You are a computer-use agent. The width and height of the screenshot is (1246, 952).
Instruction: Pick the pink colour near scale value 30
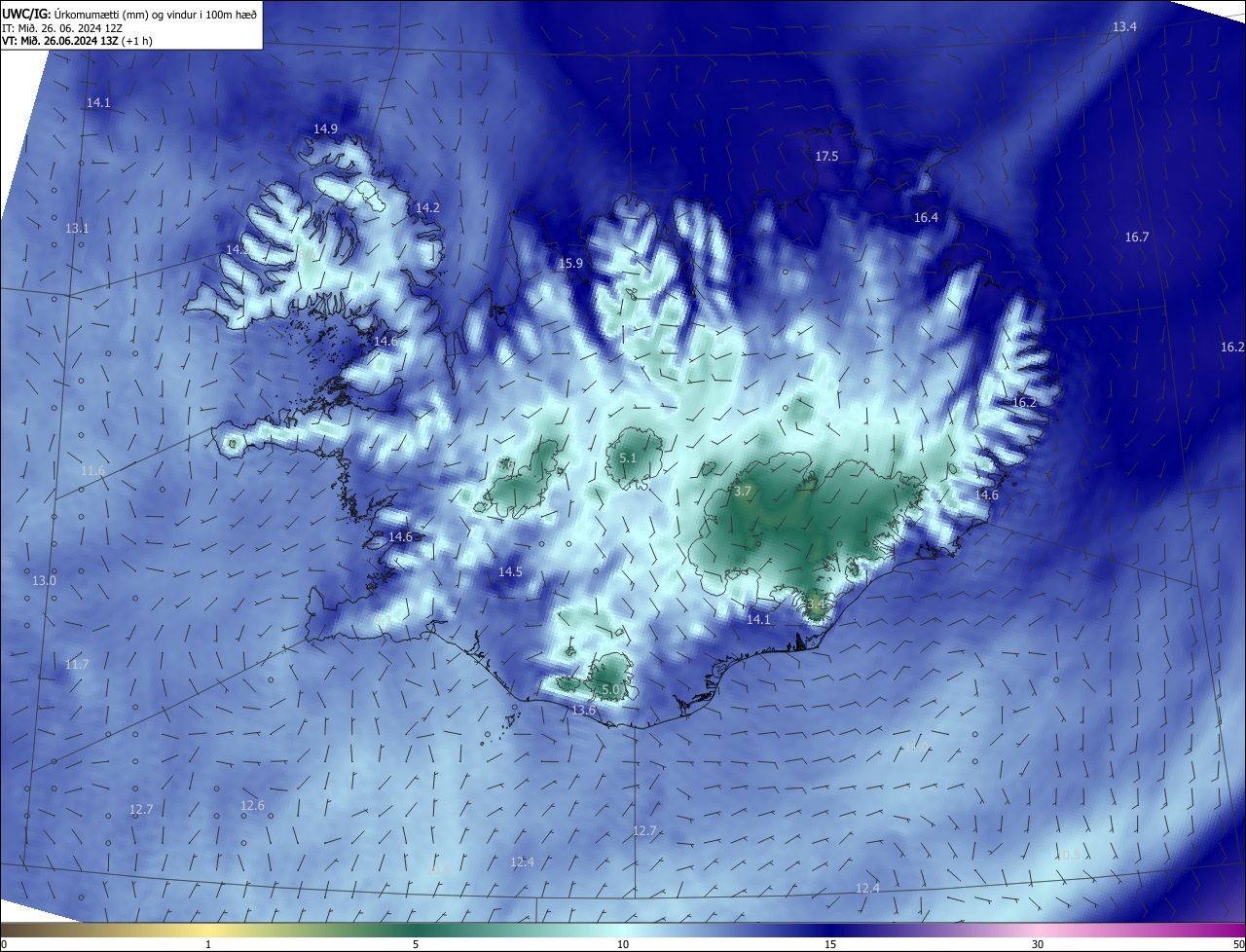point(1038,930)
